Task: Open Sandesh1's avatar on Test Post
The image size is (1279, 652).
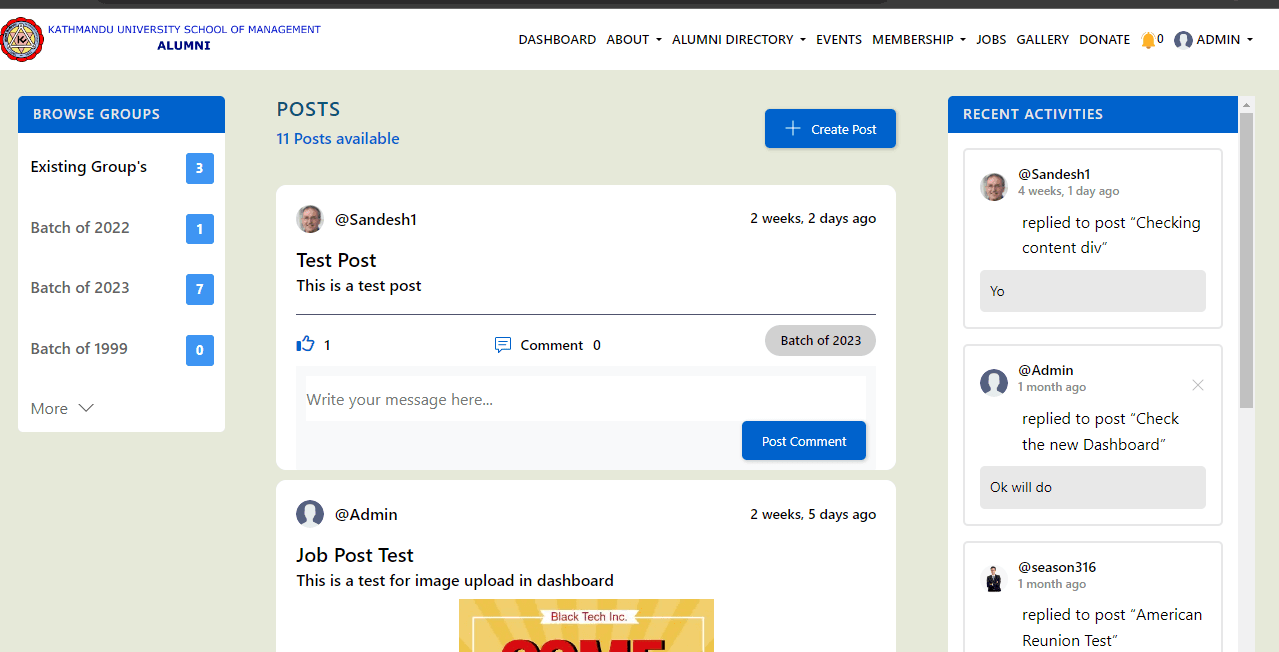Action: click(x=310, y=219)
